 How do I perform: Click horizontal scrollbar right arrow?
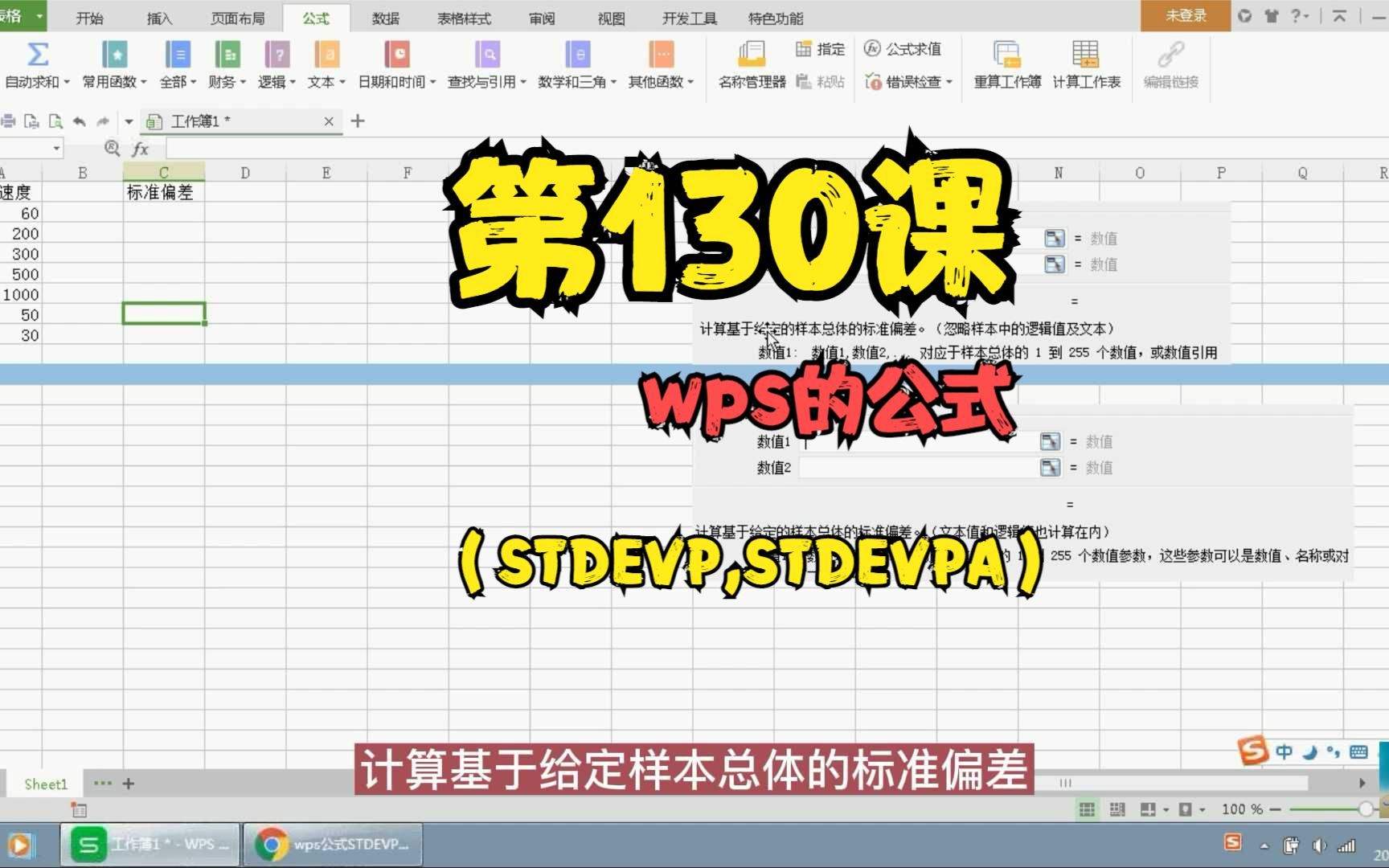pos(1362,783)
